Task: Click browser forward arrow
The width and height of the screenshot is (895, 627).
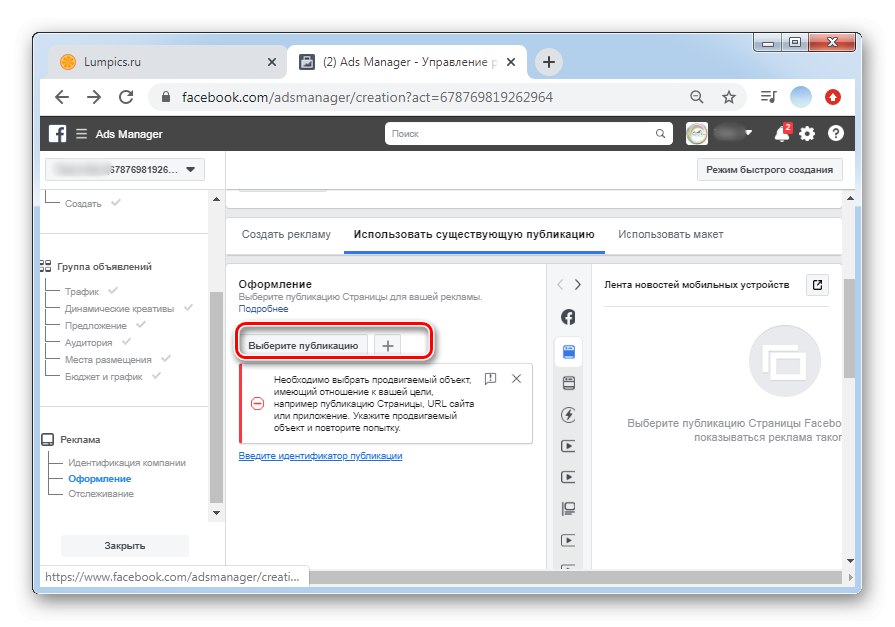Action: point(94,97)
